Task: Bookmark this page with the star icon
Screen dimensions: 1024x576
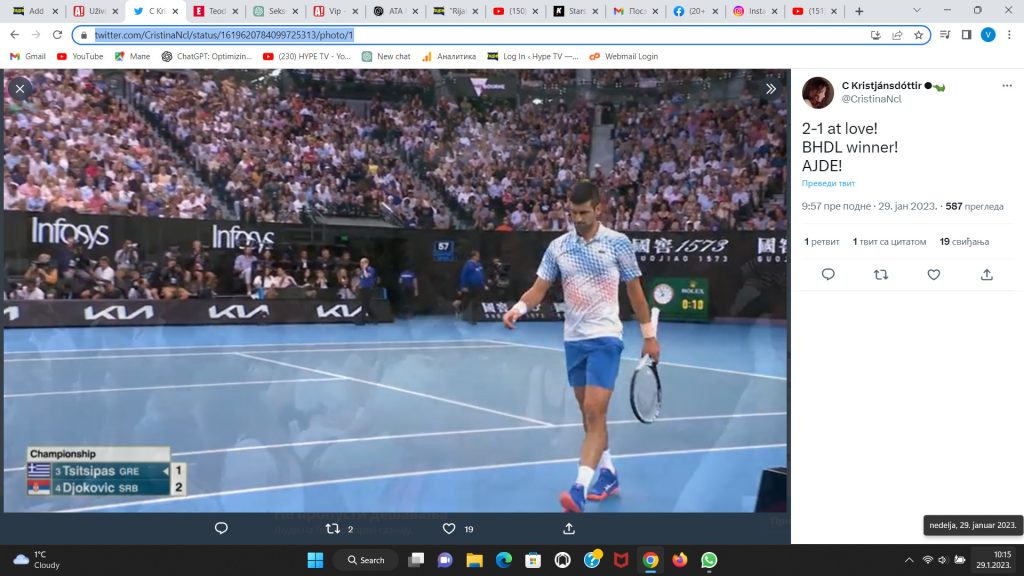Action: 918,34
